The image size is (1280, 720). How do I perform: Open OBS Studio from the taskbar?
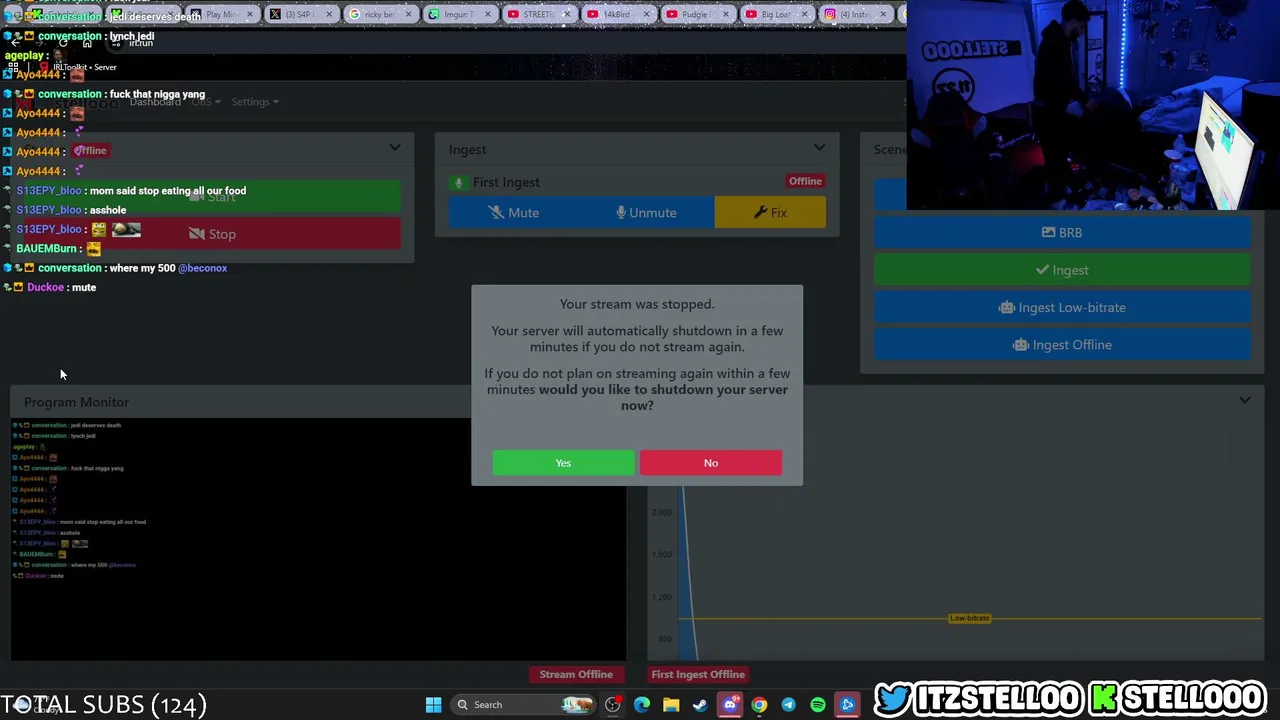coord(613,705)
